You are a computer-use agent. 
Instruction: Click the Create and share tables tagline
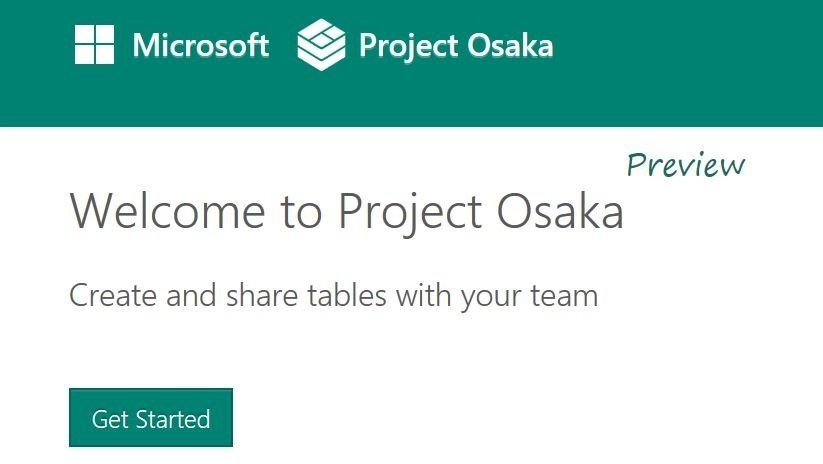[334, 296]
